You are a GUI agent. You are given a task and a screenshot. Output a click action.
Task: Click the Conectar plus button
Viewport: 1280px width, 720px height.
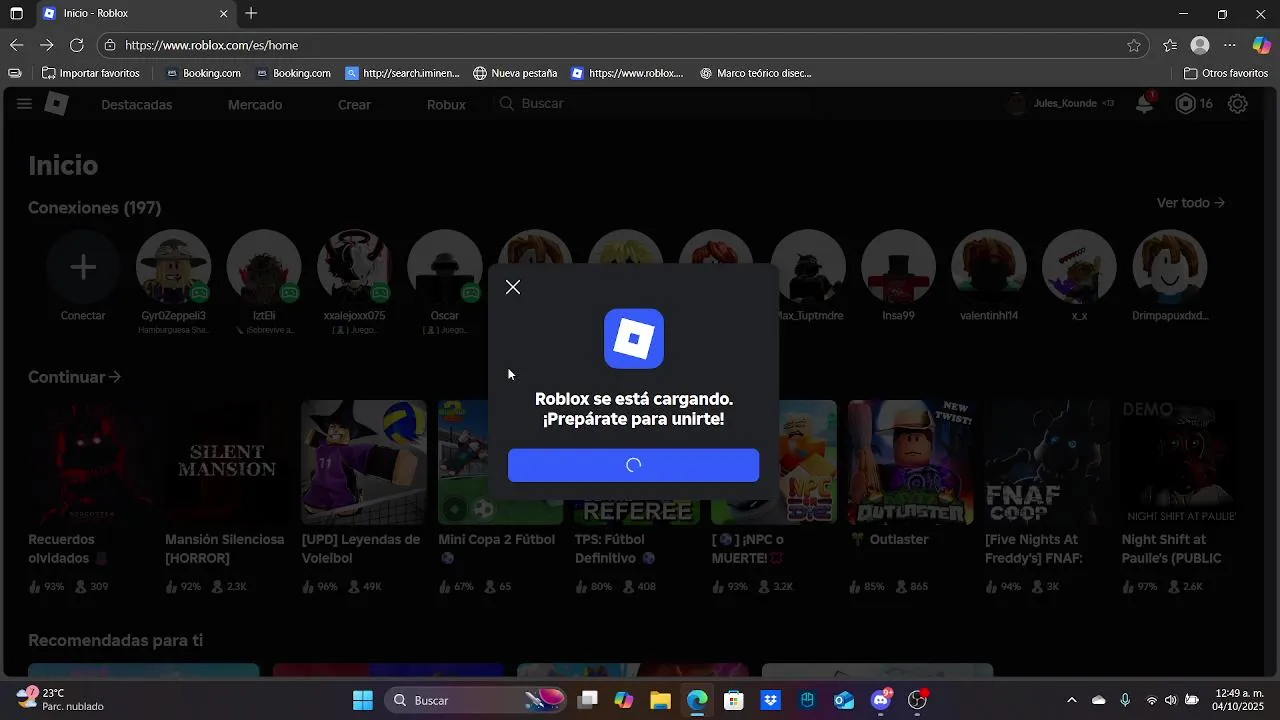click(83, 267)
